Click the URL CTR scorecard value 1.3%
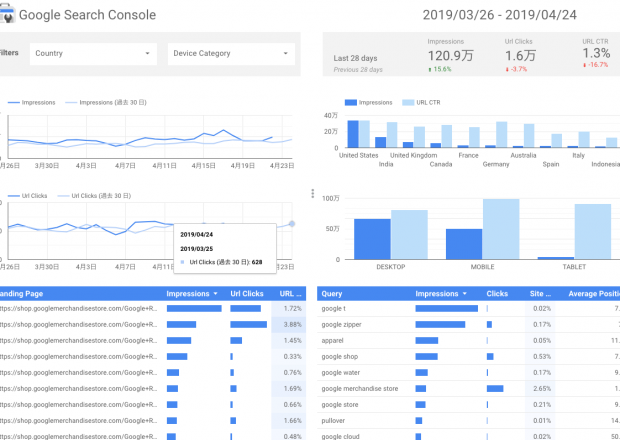620x440 pixels. tap(596, 53)
